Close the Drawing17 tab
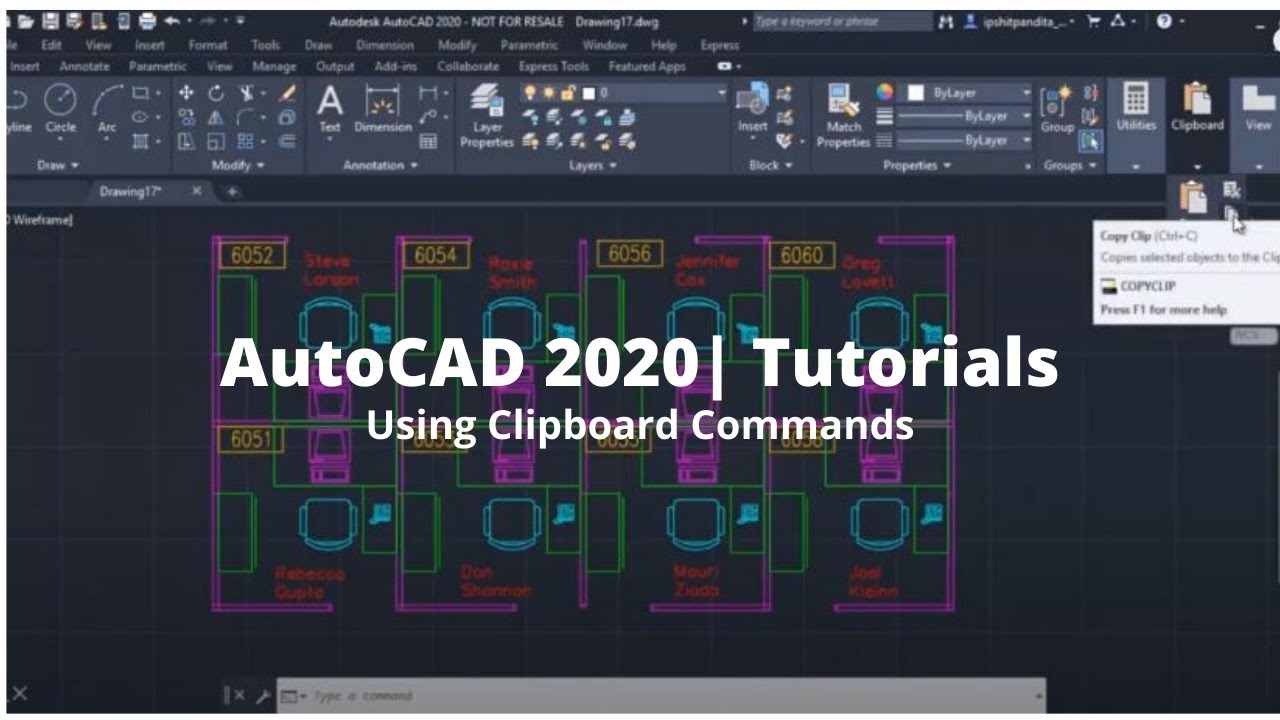The image size is (1280, 720). pos(197,191)
